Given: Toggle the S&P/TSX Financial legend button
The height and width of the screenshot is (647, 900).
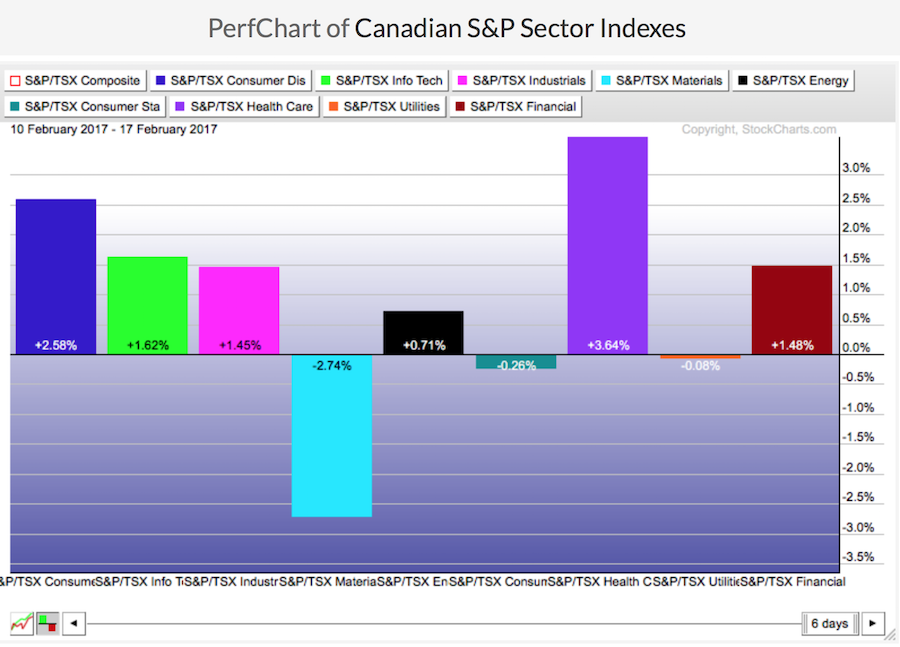Looking at the screenshot, I should 515,106.
